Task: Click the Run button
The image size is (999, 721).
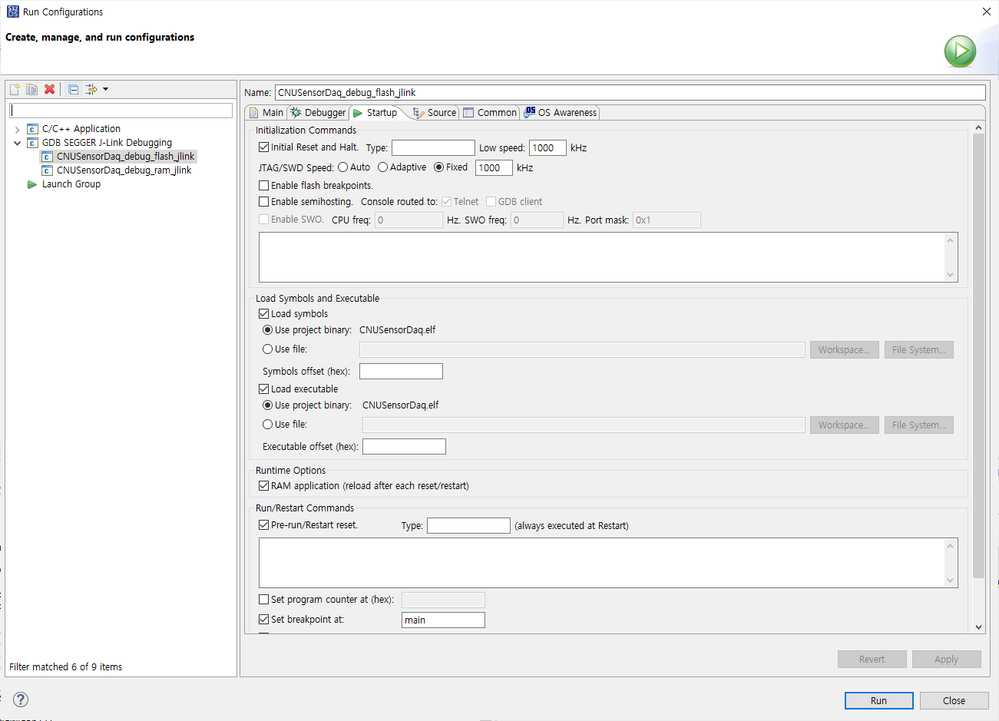Action: pyautogui.click(x=878, y=700)
